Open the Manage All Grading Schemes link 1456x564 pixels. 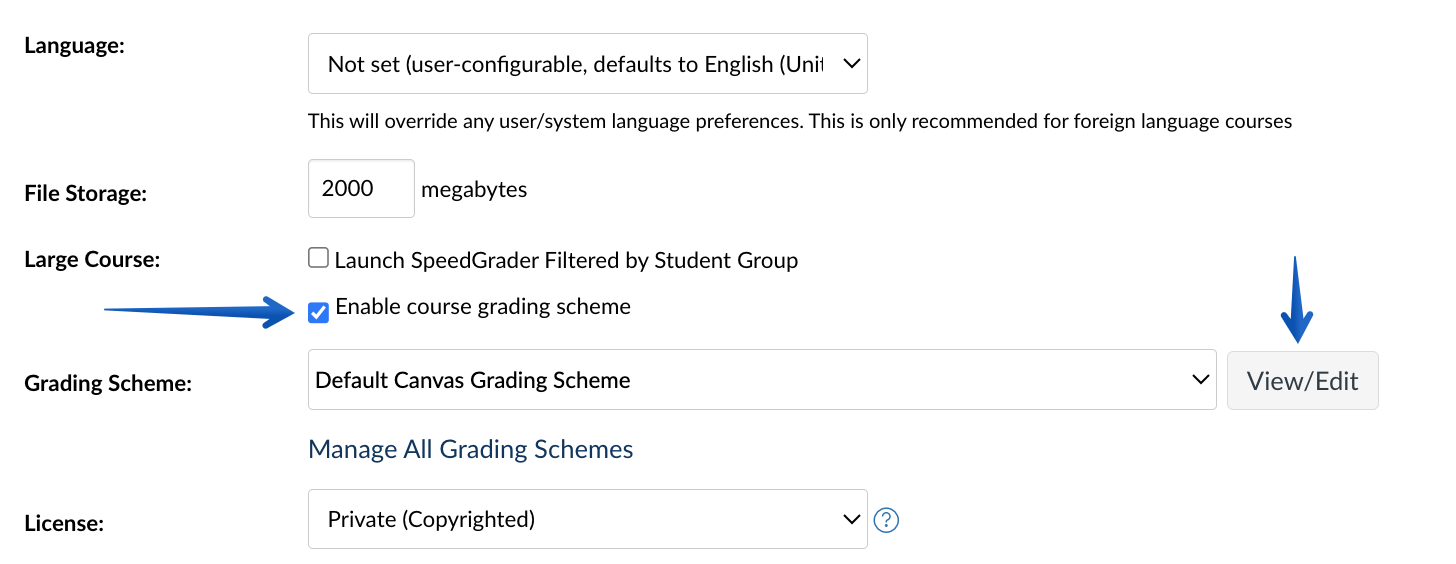point(471,449)
